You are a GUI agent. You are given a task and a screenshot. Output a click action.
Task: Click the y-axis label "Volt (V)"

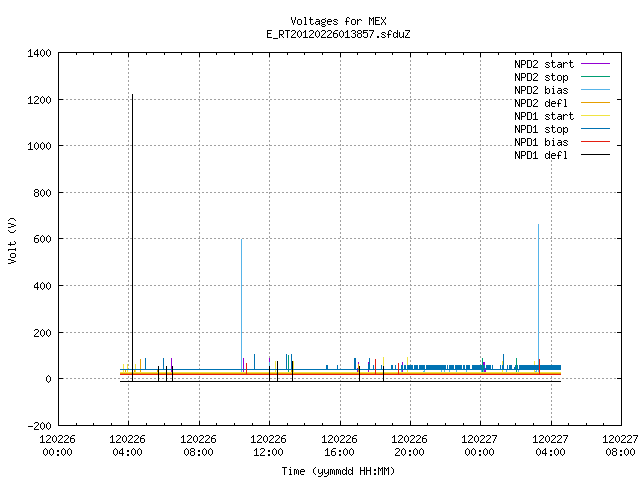click(x=12, y=240)
